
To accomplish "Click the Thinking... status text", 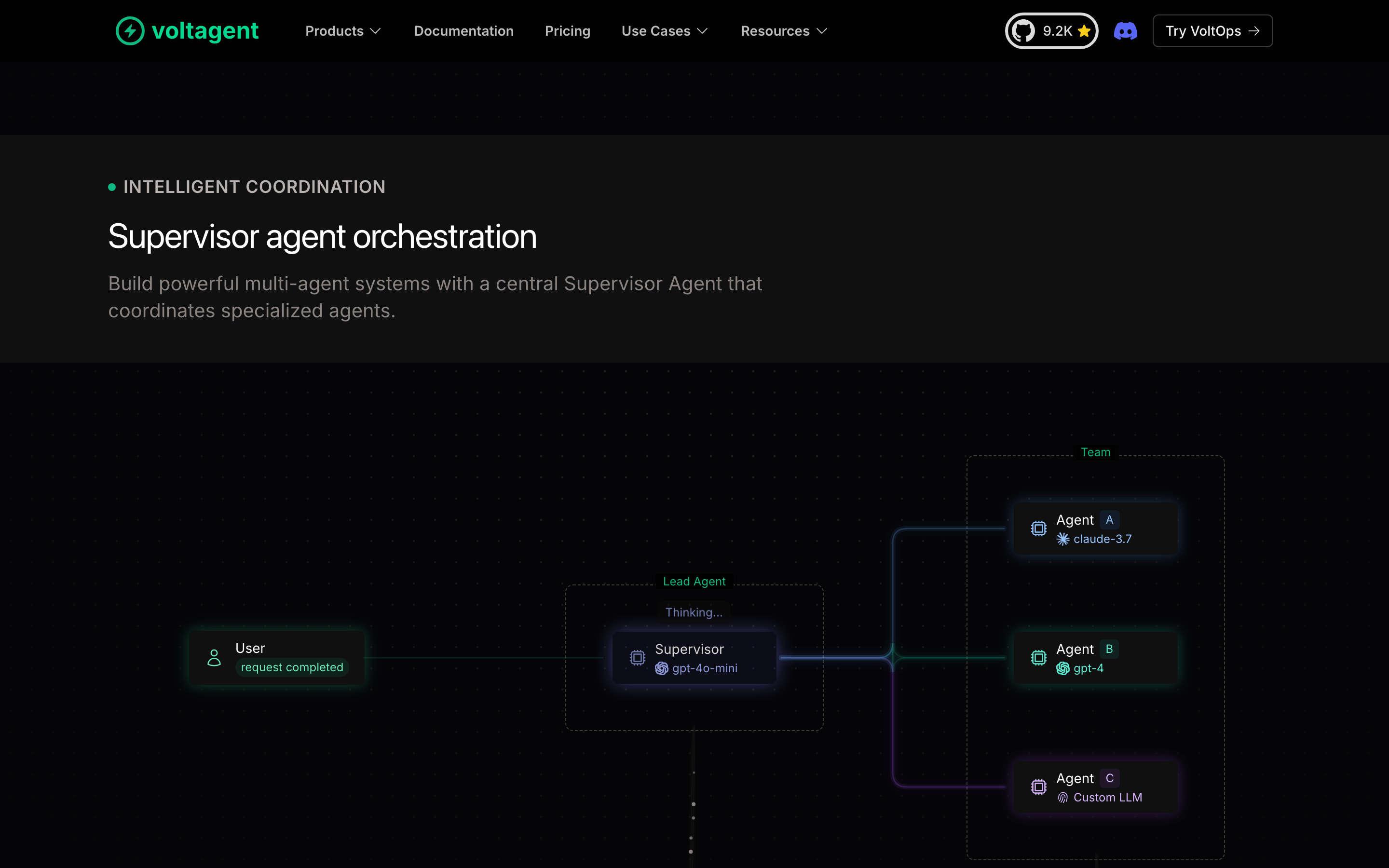I will (x=694, y=612).
